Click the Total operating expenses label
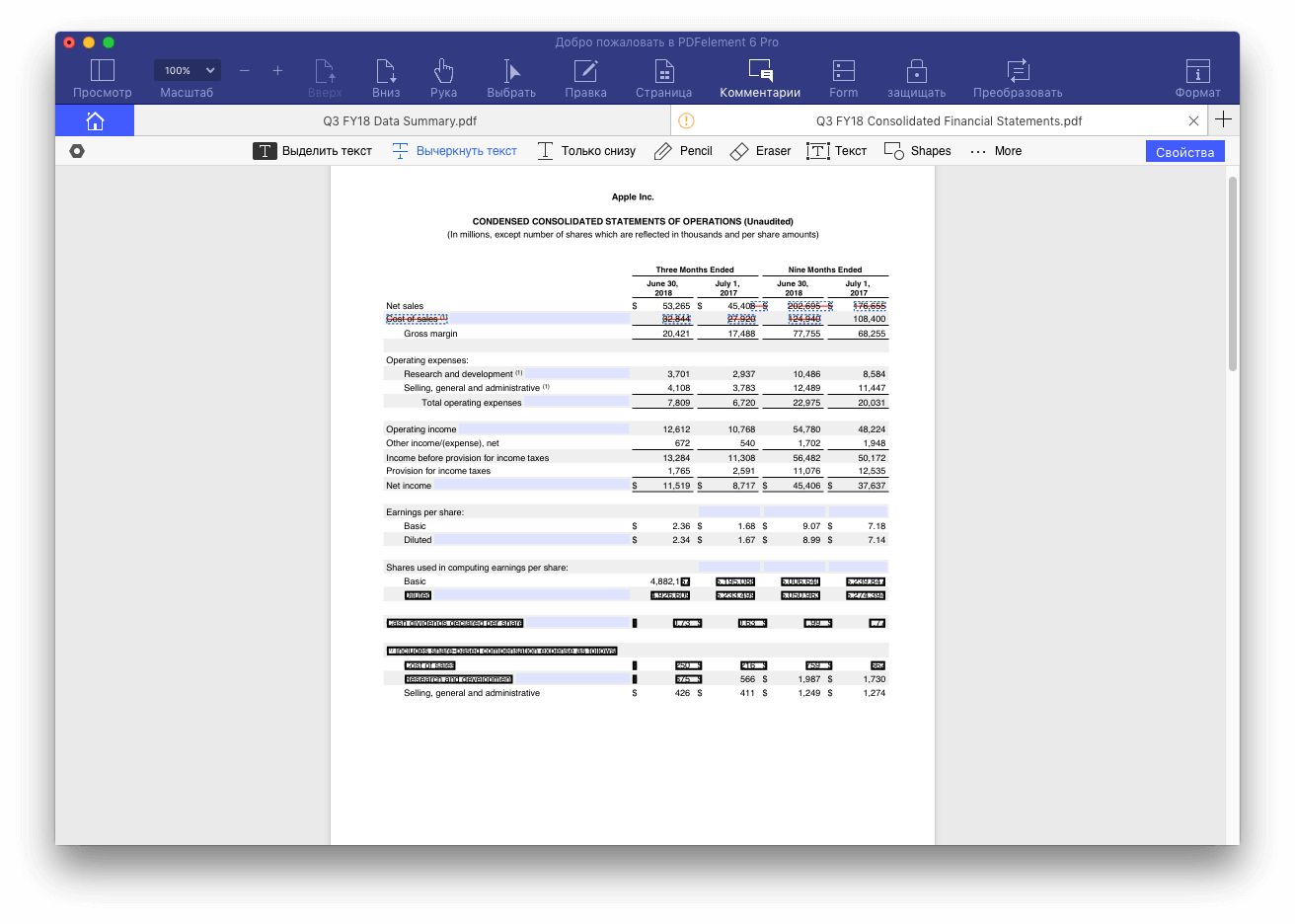1295x924 pixels. (x=472, y=403)
